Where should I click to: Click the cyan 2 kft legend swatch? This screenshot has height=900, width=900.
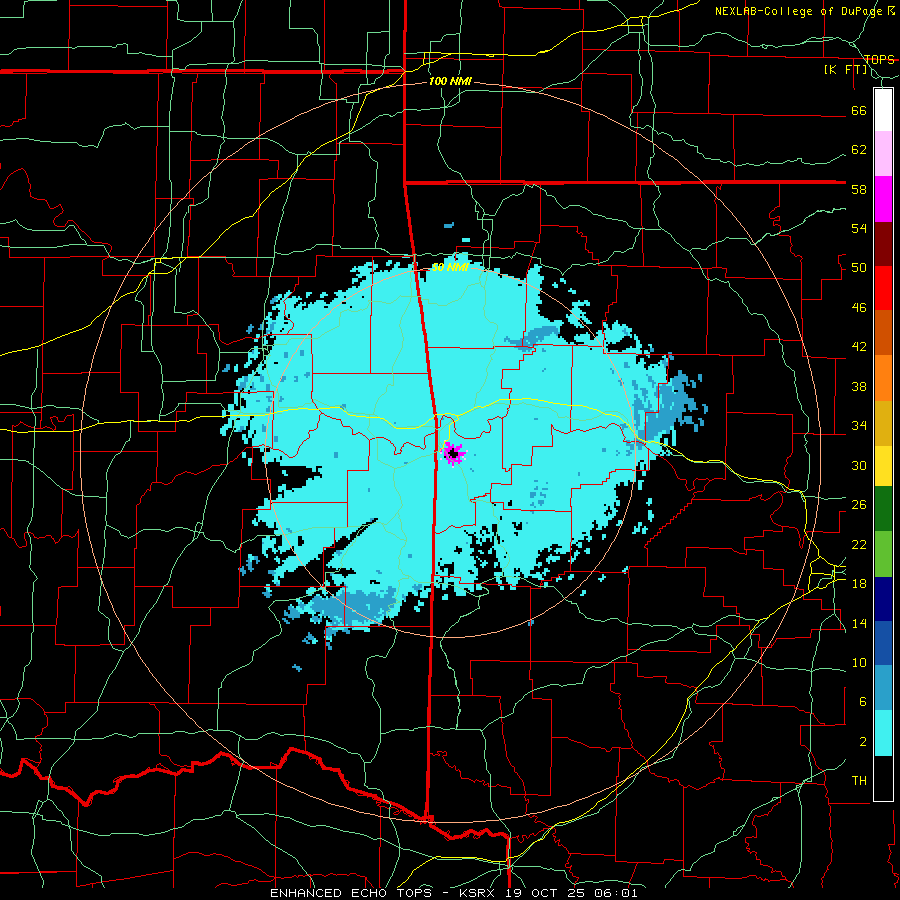[x=883, y=733]
